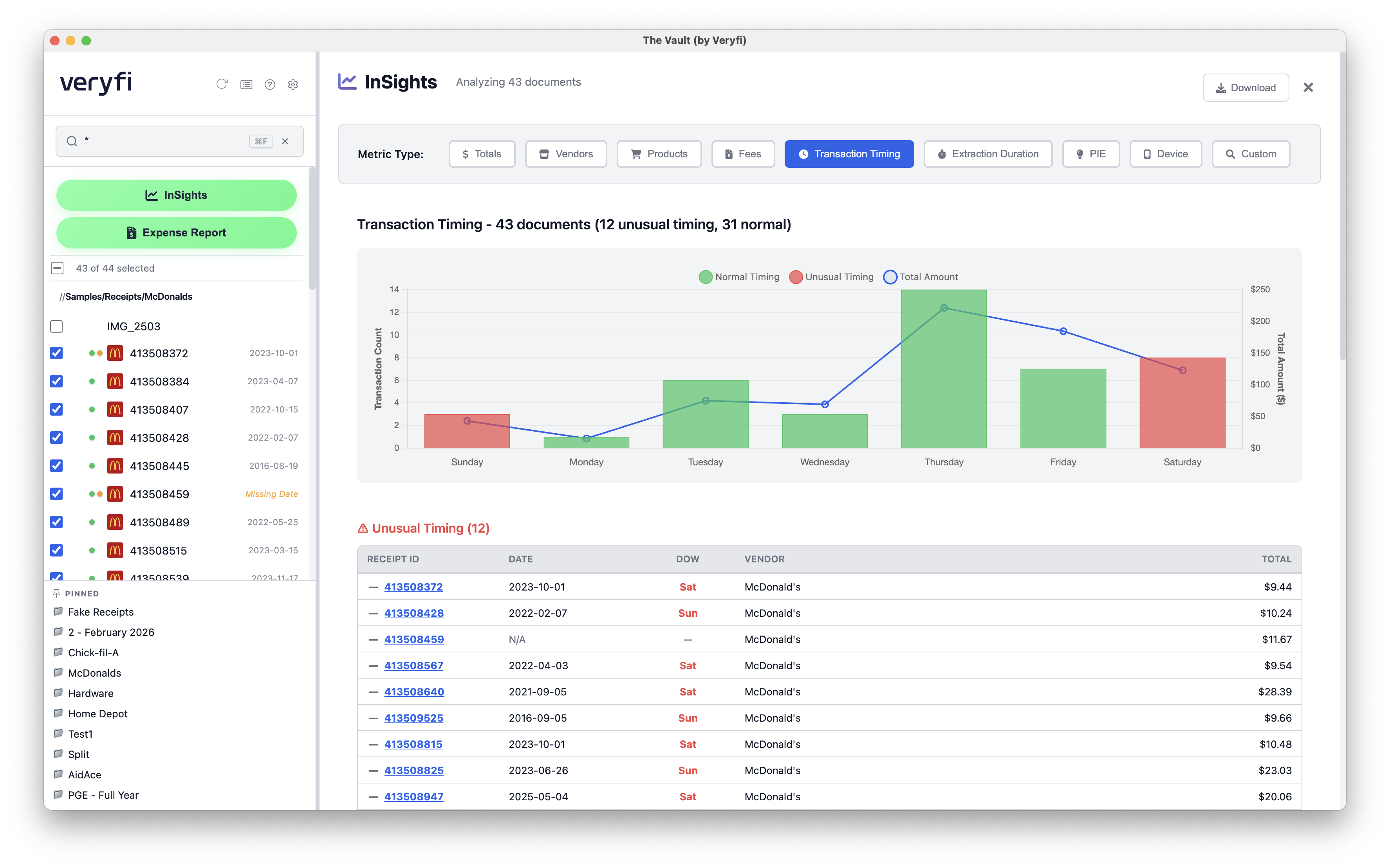
Task: Click the refresh icon in the sidebar header
Action: 223,85
